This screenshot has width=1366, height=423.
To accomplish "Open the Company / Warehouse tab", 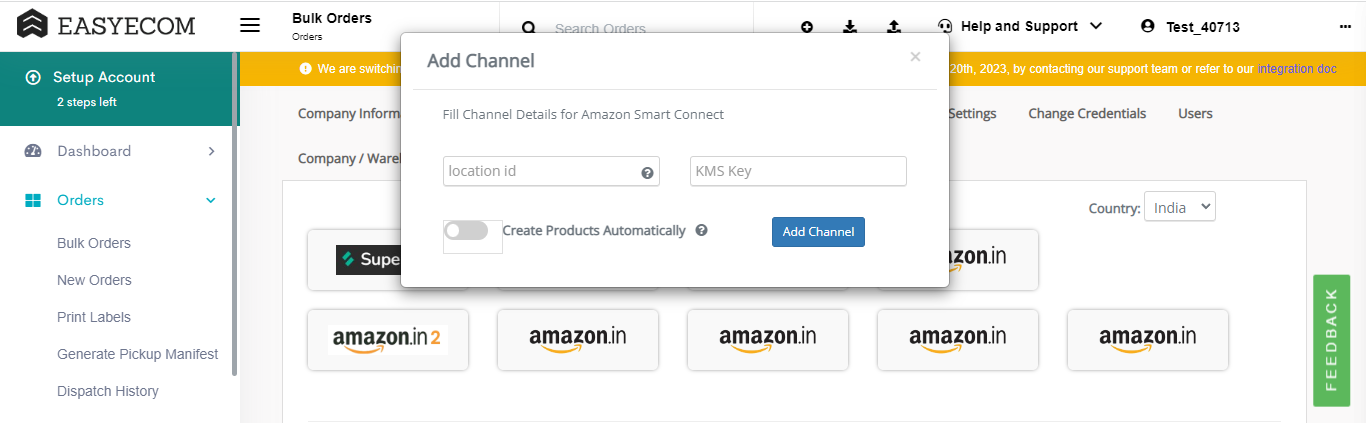I will (349, 158).
